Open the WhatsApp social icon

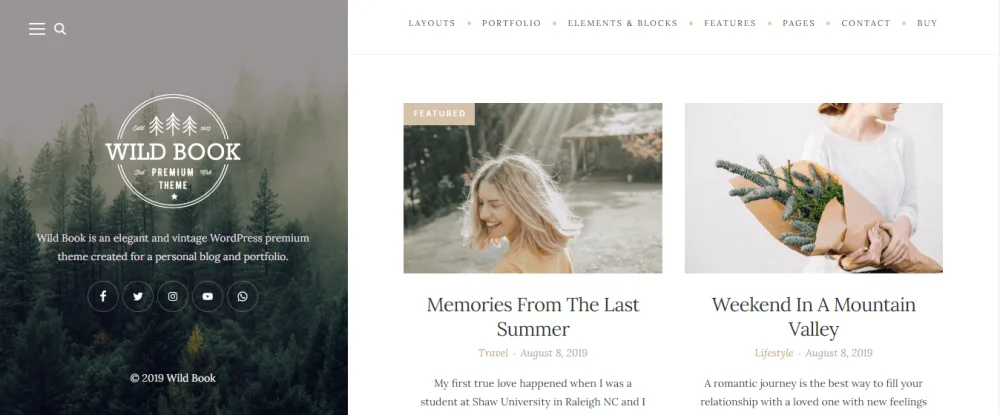[x=242, y=296]
